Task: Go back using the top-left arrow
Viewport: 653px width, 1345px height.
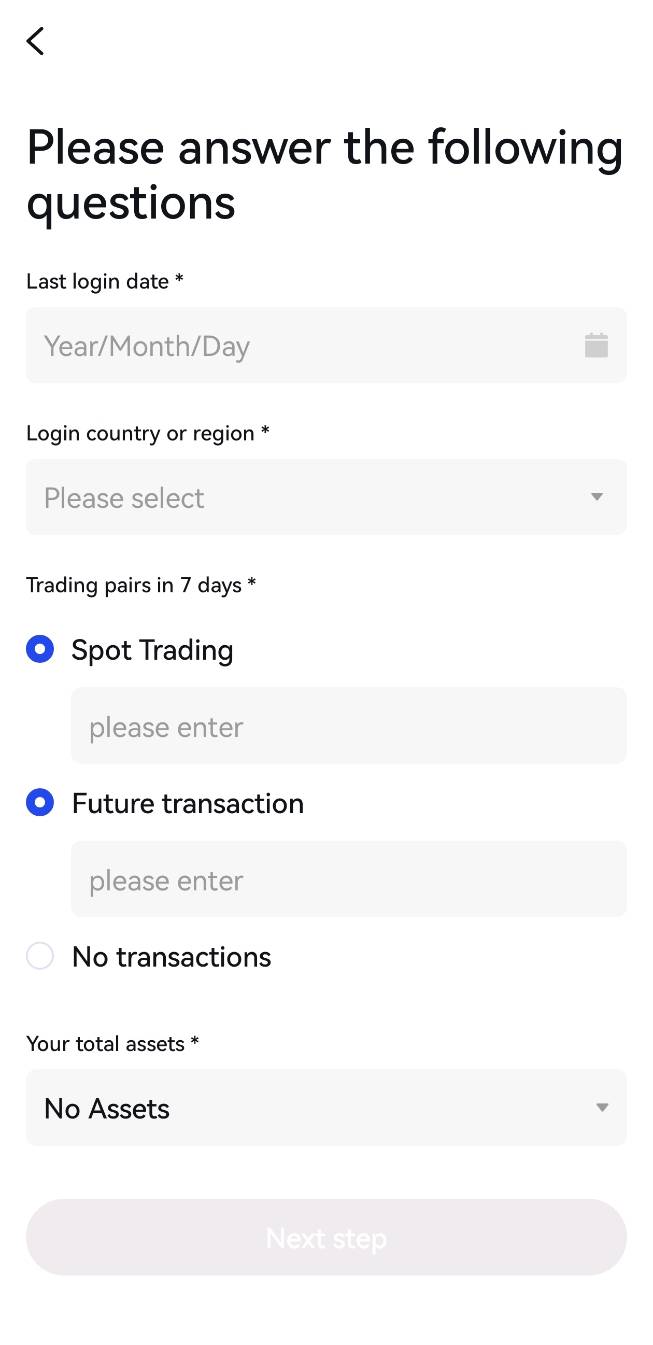Action: click(x=35, y=41)
